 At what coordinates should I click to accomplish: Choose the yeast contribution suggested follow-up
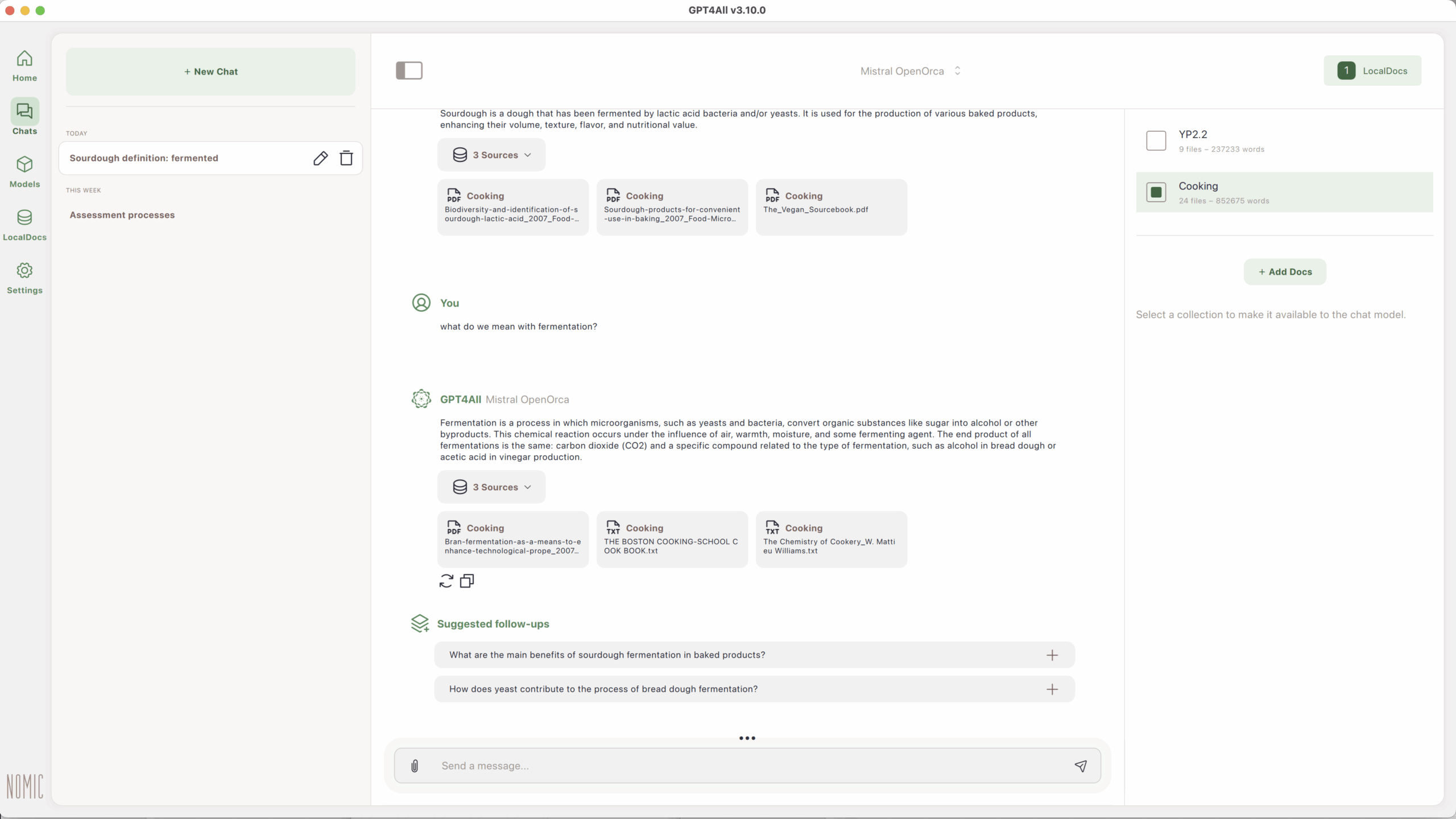click(x=754, y=689)
